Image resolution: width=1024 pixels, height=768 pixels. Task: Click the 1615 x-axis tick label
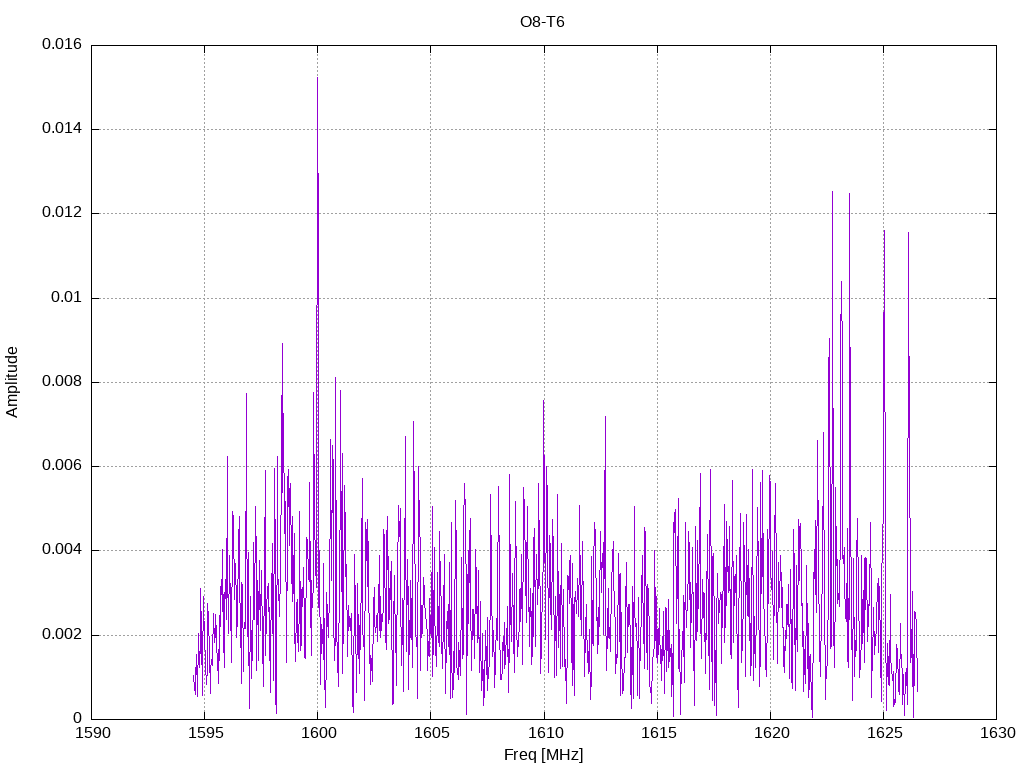click(658, 733)
